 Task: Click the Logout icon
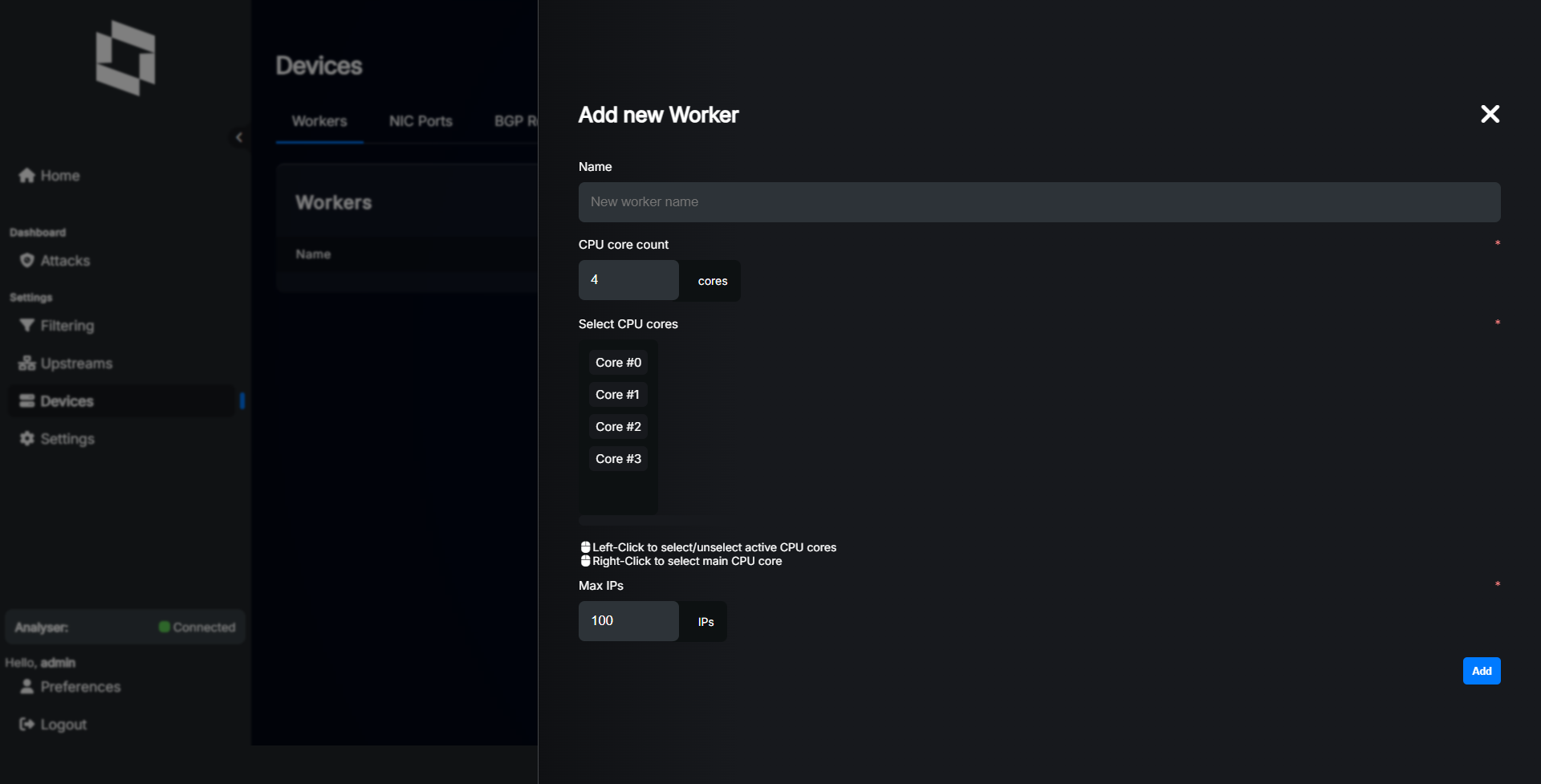(26, 723)
